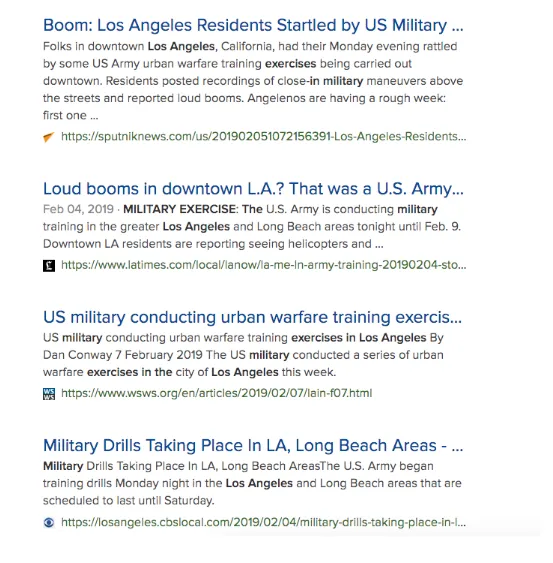
Task: Click the LA Times black favicon
Action: point(49,266)
